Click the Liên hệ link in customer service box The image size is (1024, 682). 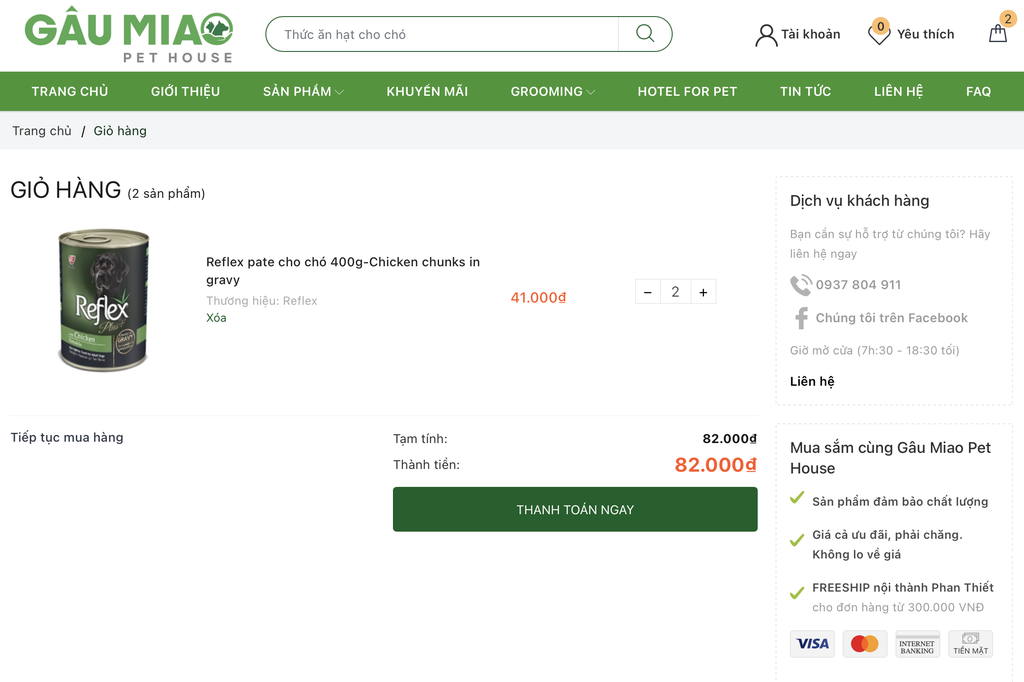tap(812, 382)
